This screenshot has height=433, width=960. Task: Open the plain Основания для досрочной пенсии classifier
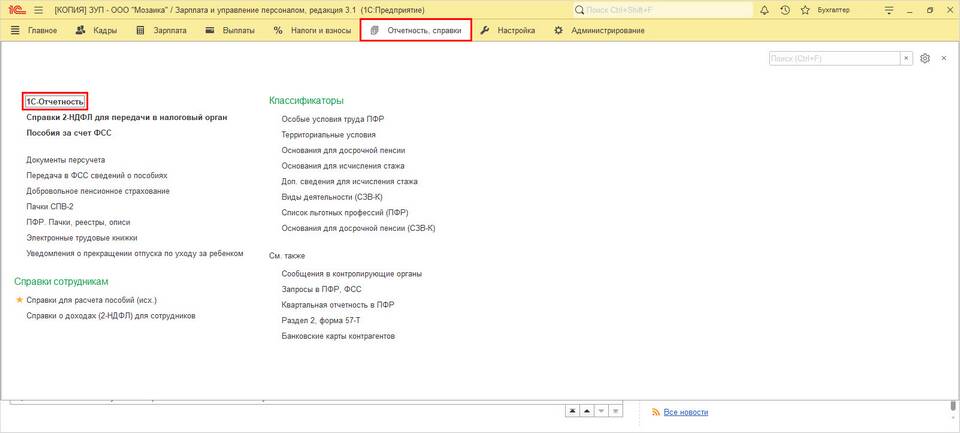tap(343, 150)
